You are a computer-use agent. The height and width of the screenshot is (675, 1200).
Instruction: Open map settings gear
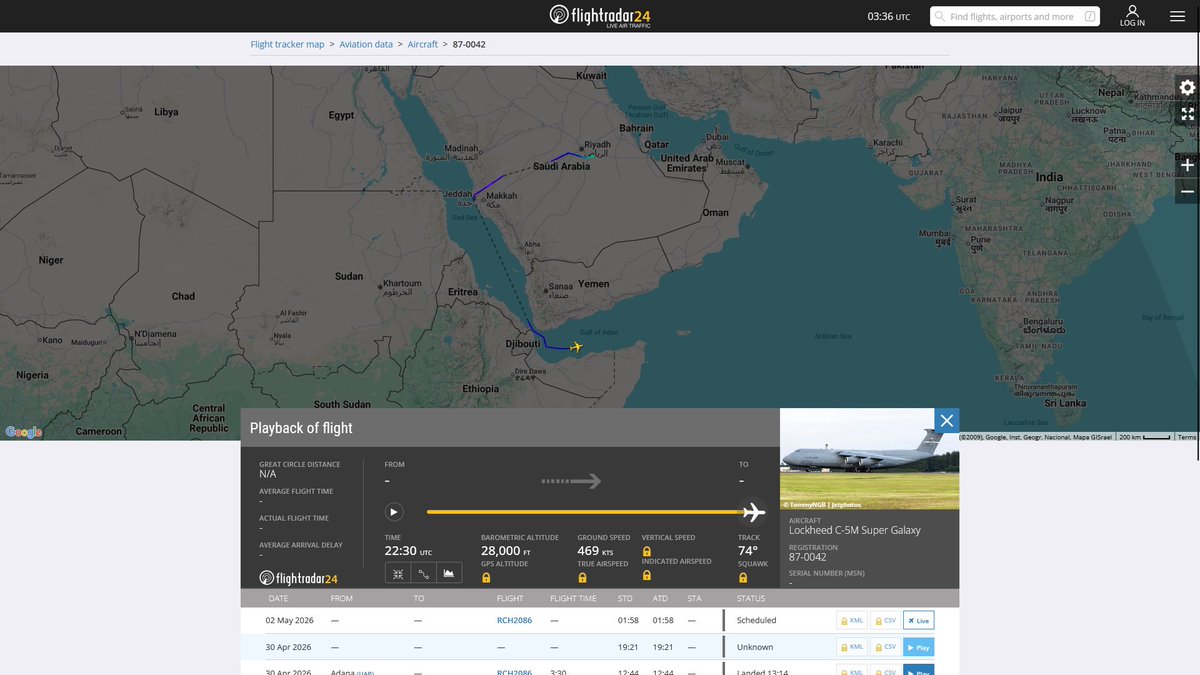click(1187, 87)
